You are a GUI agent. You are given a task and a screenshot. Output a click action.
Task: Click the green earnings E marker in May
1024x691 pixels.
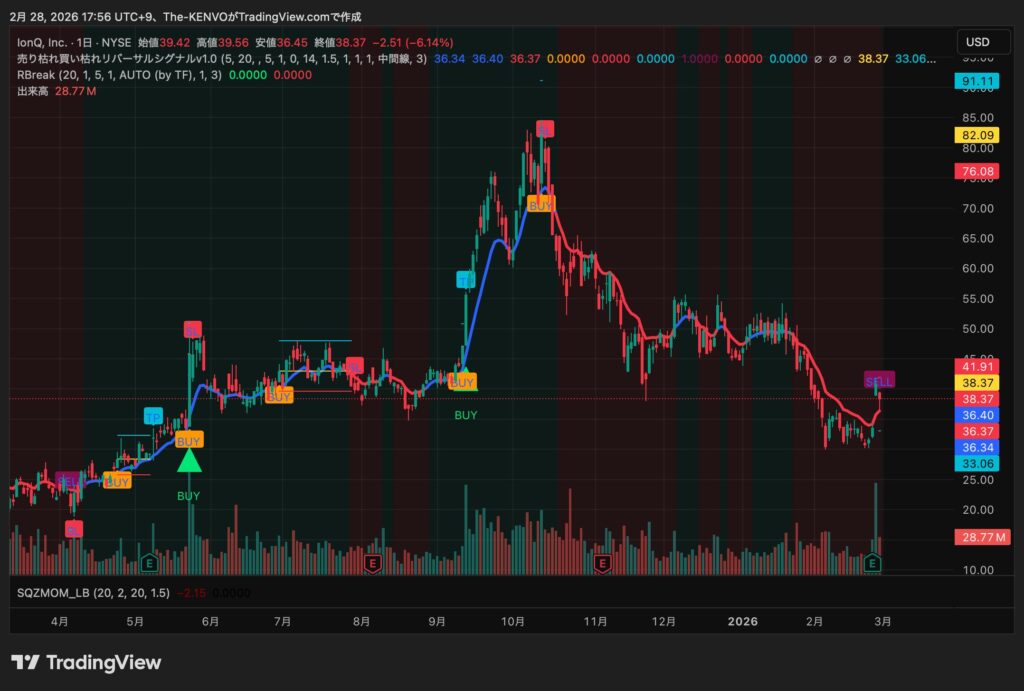(150, 564)
